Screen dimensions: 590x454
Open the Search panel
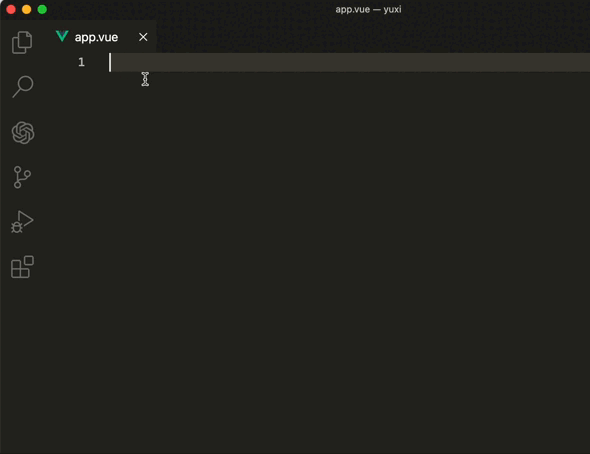[23, 87]
